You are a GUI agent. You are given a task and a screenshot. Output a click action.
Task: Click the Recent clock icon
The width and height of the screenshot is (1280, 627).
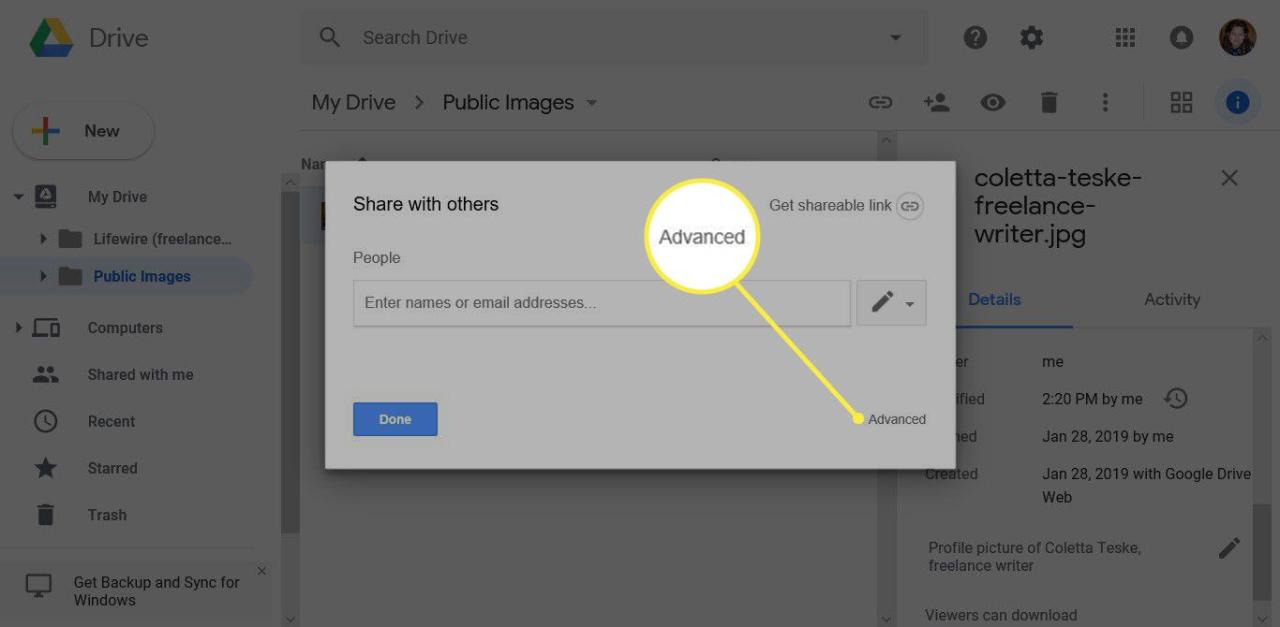point(46,421)
